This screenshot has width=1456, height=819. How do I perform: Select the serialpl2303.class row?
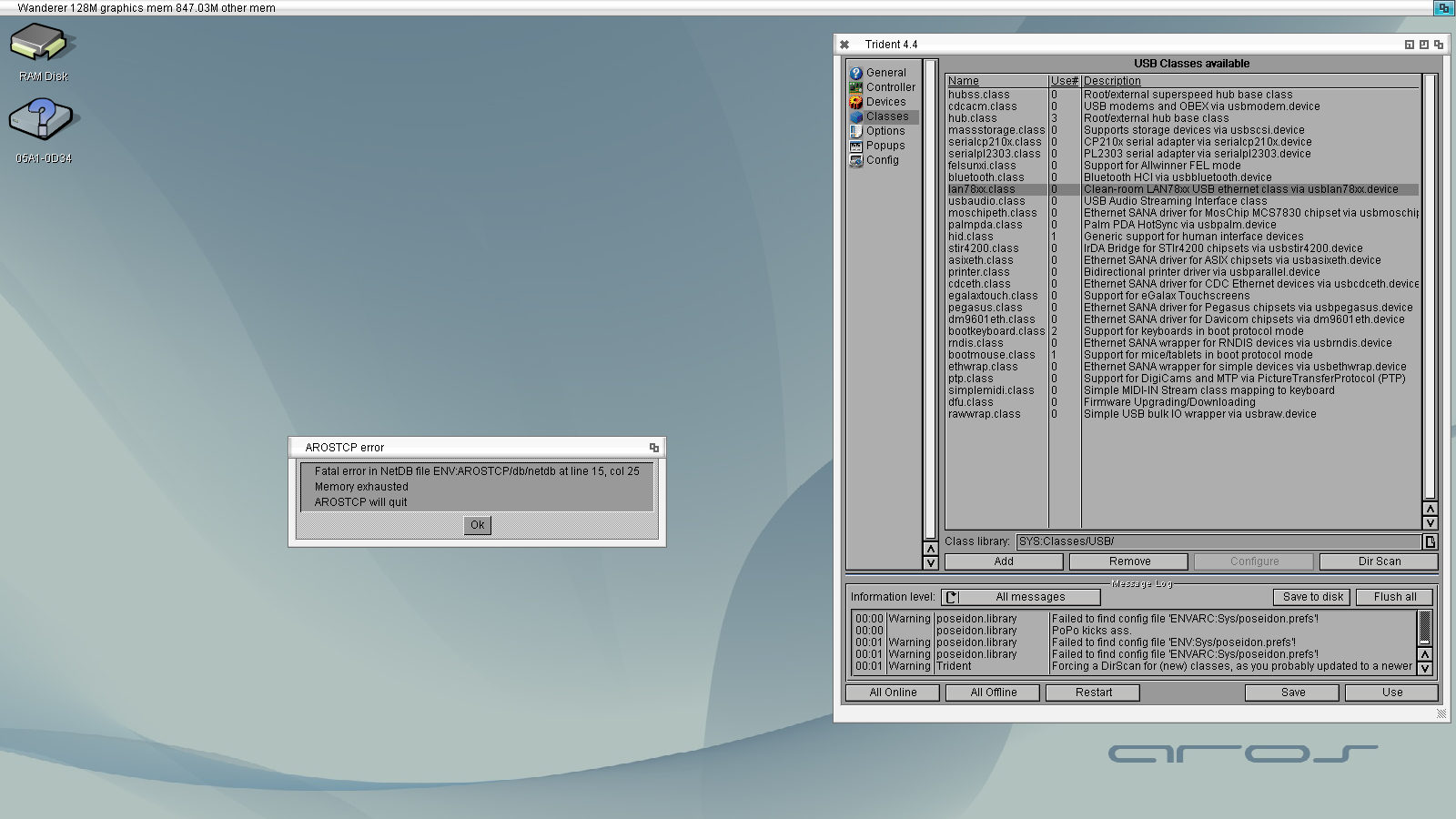point(1183,154)
